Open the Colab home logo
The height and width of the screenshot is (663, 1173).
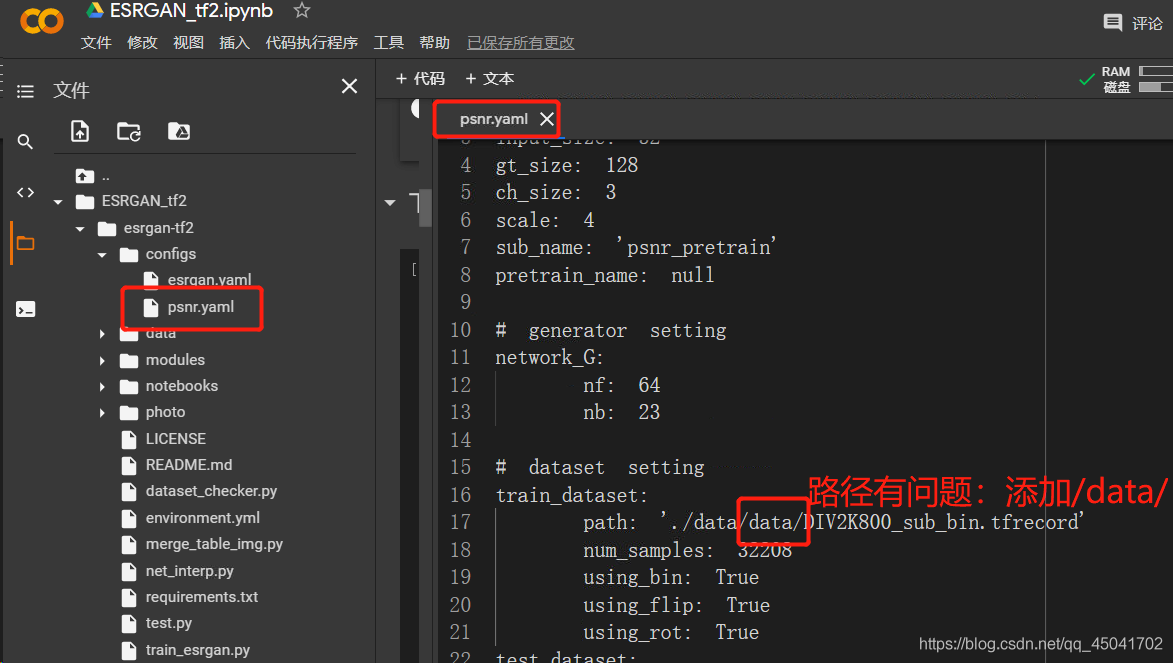[42, 20]
